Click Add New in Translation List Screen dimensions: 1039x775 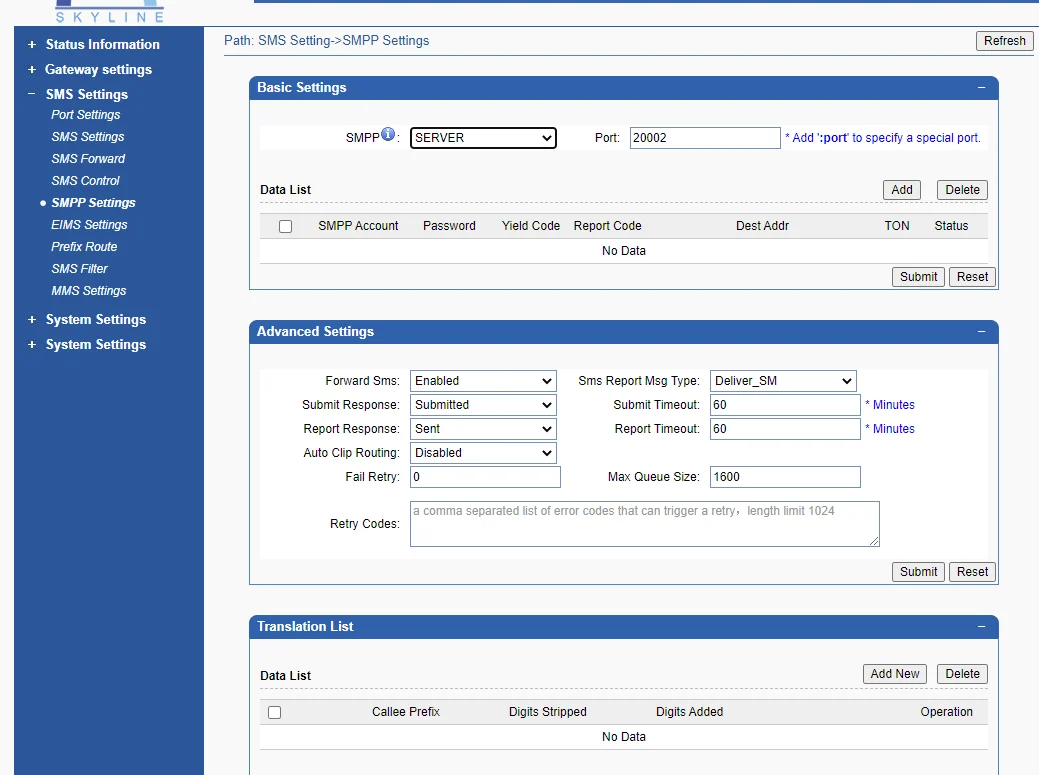coord(894,674)
